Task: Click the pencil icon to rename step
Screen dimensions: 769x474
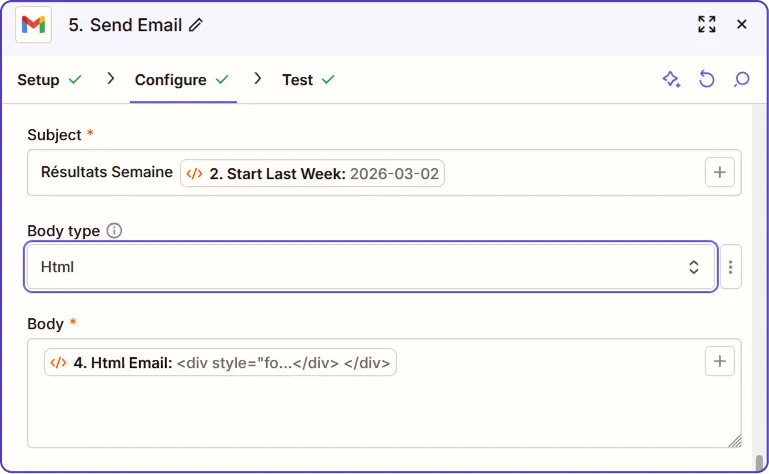Action: (x=196, y=25)
